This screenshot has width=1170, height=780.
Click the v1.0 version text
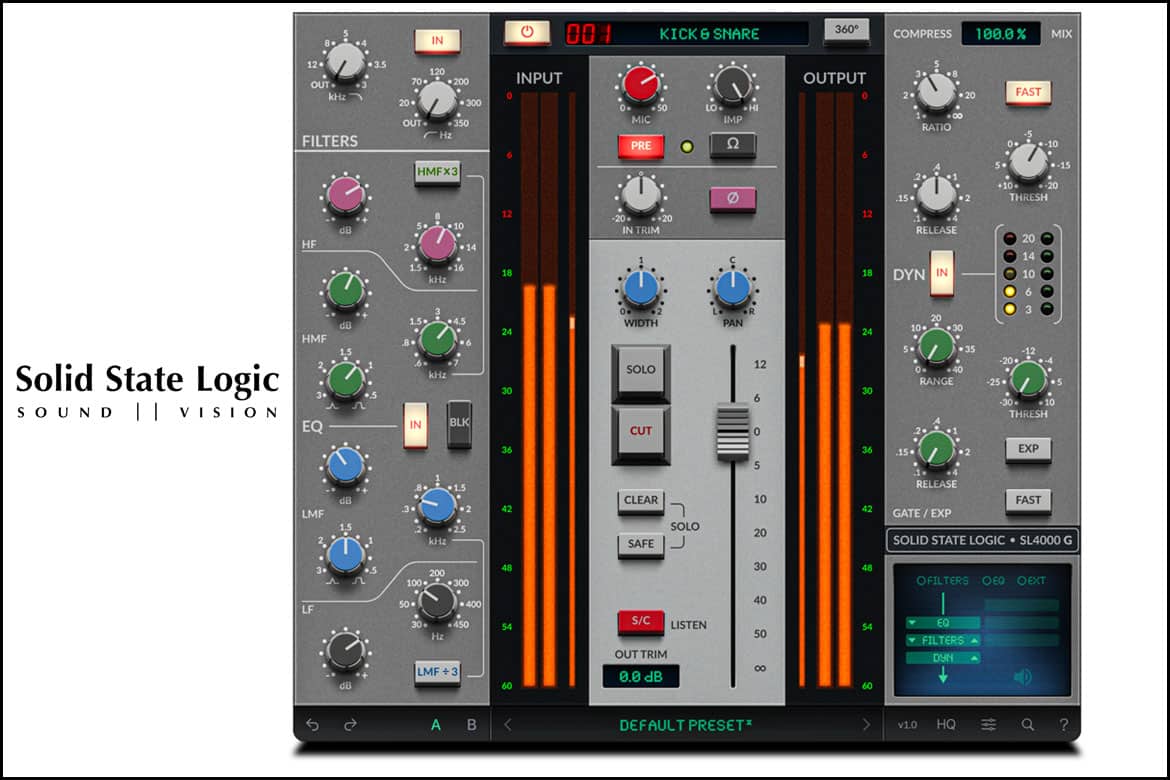(907, 725)
